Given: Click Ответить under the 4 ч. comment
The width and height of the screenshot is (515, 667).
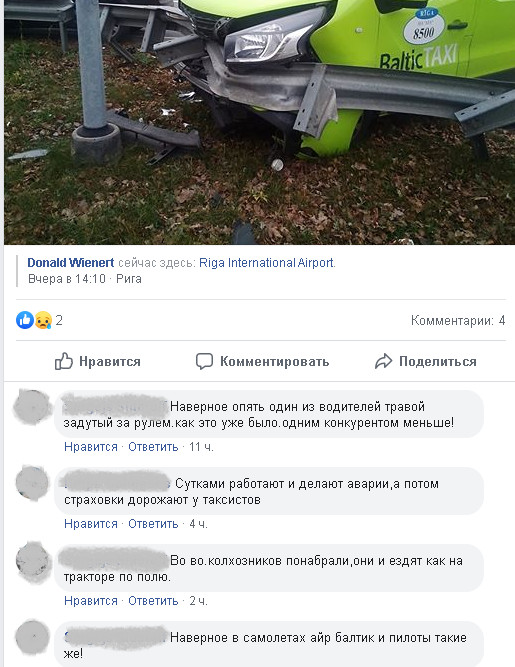Looking at the screenshot, I should pyautogui.click(x=153, y=524).
